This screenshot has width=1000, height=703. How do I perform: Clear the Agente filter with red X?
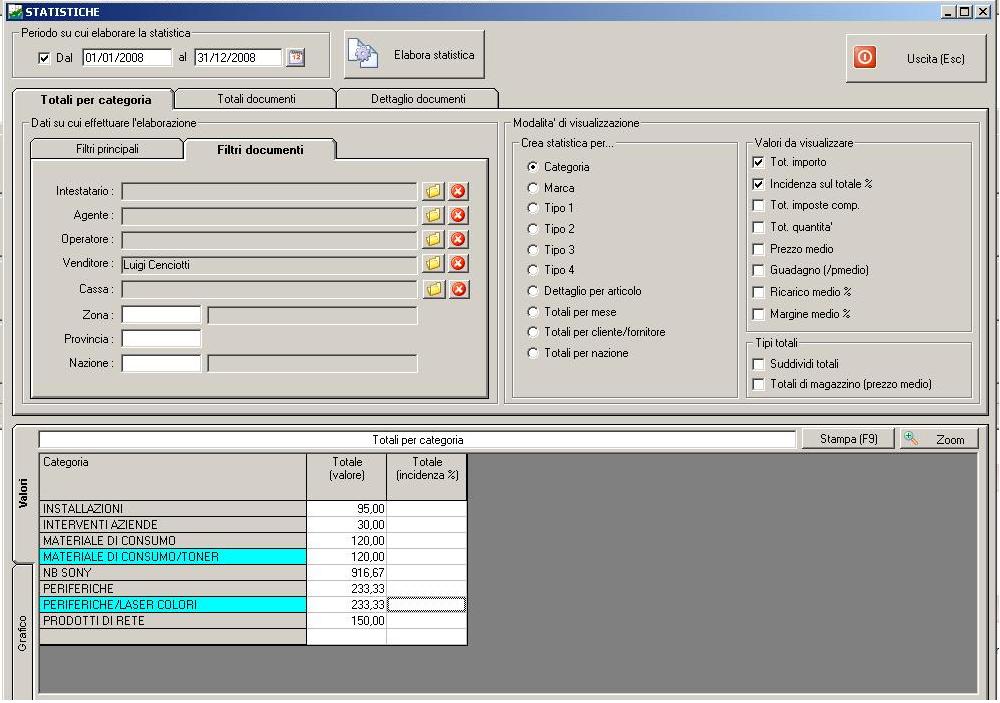pyautogui.click(x=458, y=215)
